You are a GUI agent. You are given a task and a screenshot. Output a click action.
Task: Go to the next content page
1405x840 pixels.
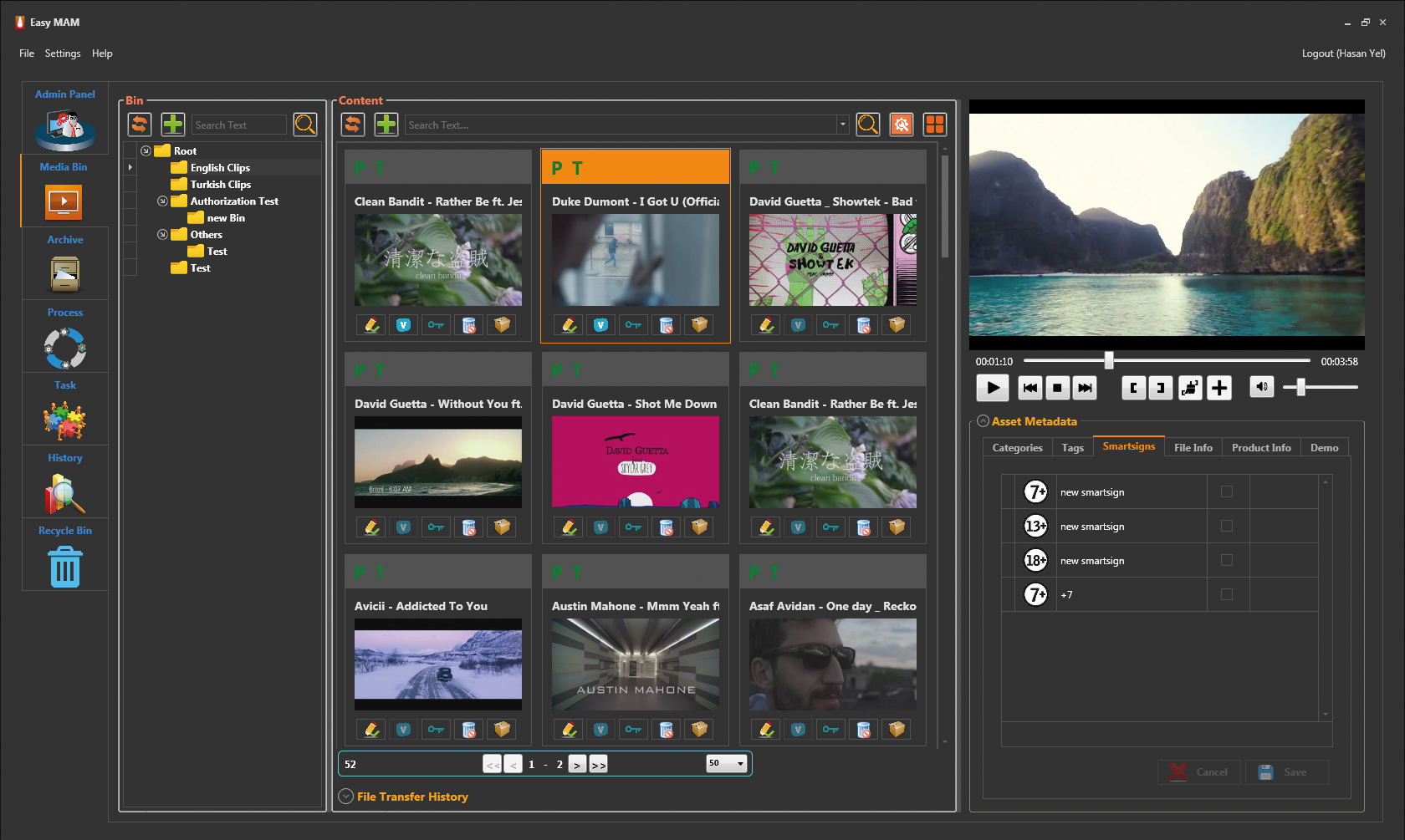[x=577, y=764]
